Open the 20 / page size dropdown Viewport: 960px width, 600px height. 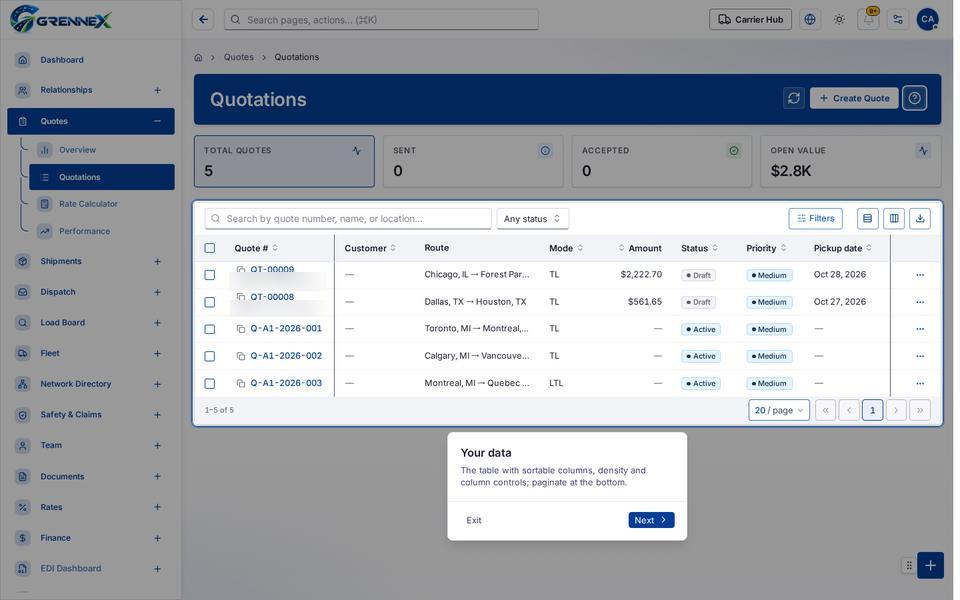pos(779,410)
